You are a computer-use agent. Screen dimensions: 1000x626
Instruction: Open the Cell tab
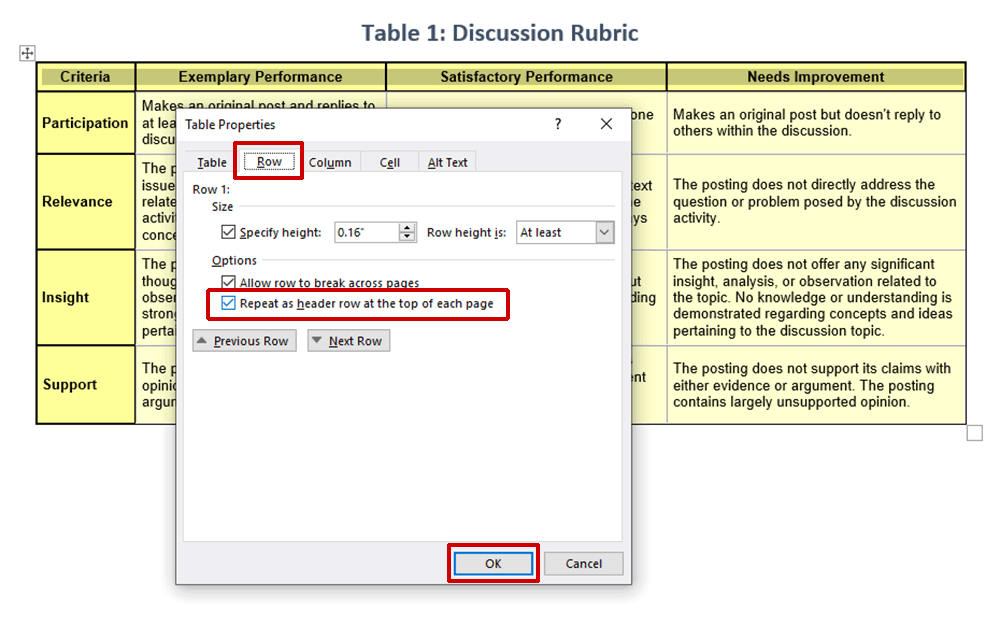click(x=390, y=161)
